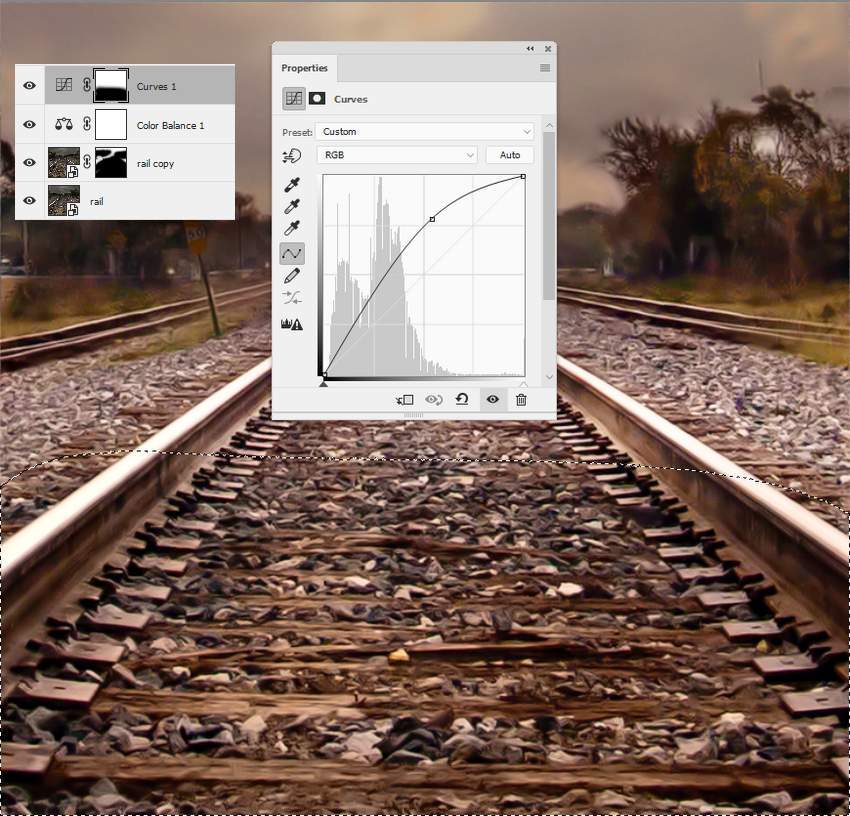Screen dimensions: 850x816
Task: Delete the adjustment layer with trash icon
Action: pyautogui.click(x=521, y=399)
